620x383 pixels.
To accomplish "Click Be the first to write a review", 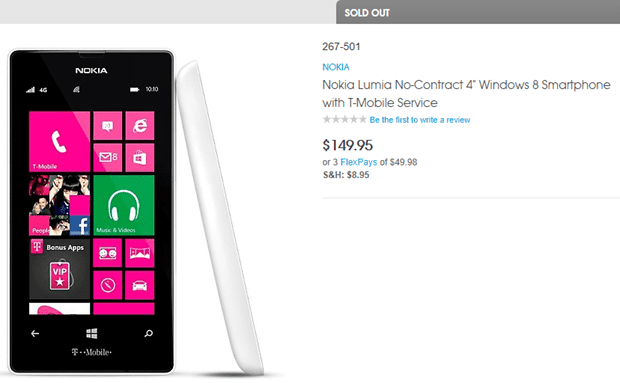I will (420, 120).
